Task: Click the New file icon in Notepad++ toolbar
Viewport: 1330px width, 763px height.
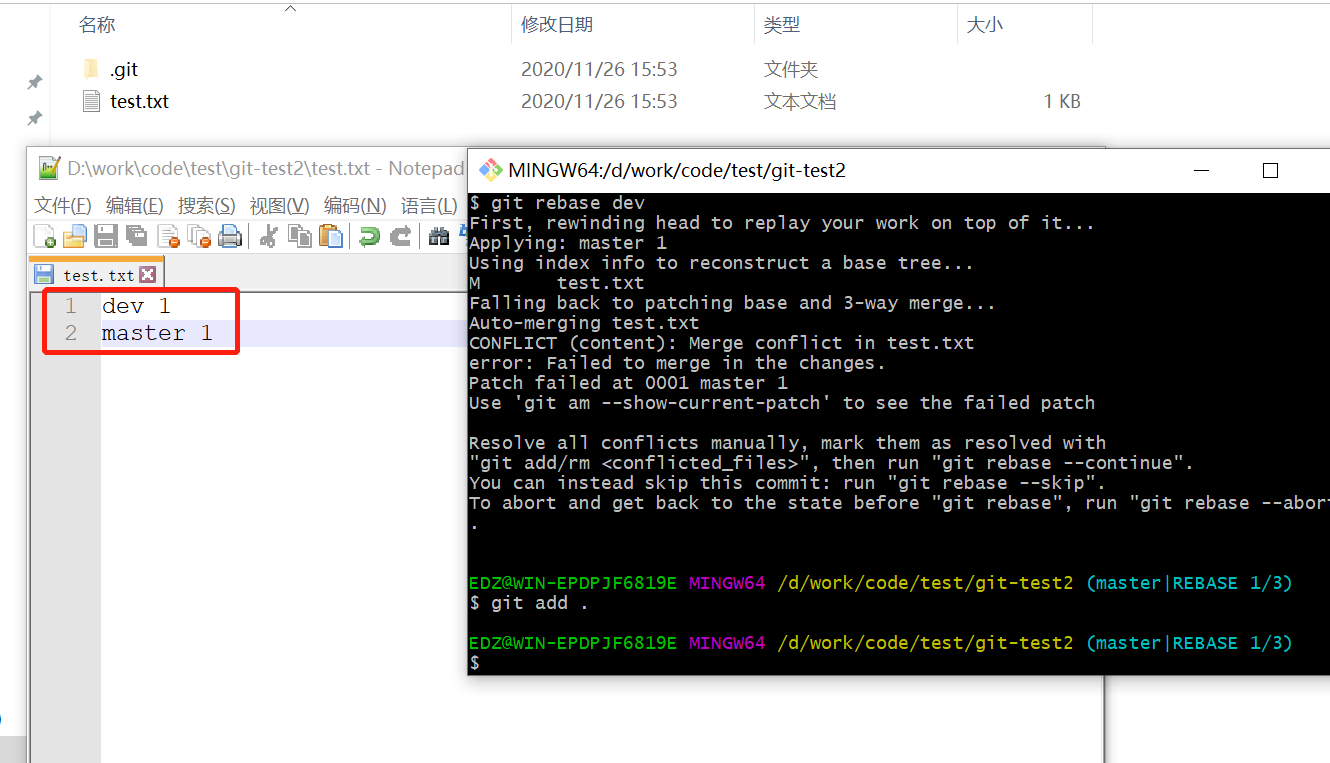Action: pyautogui.click(x=45, y=236)
